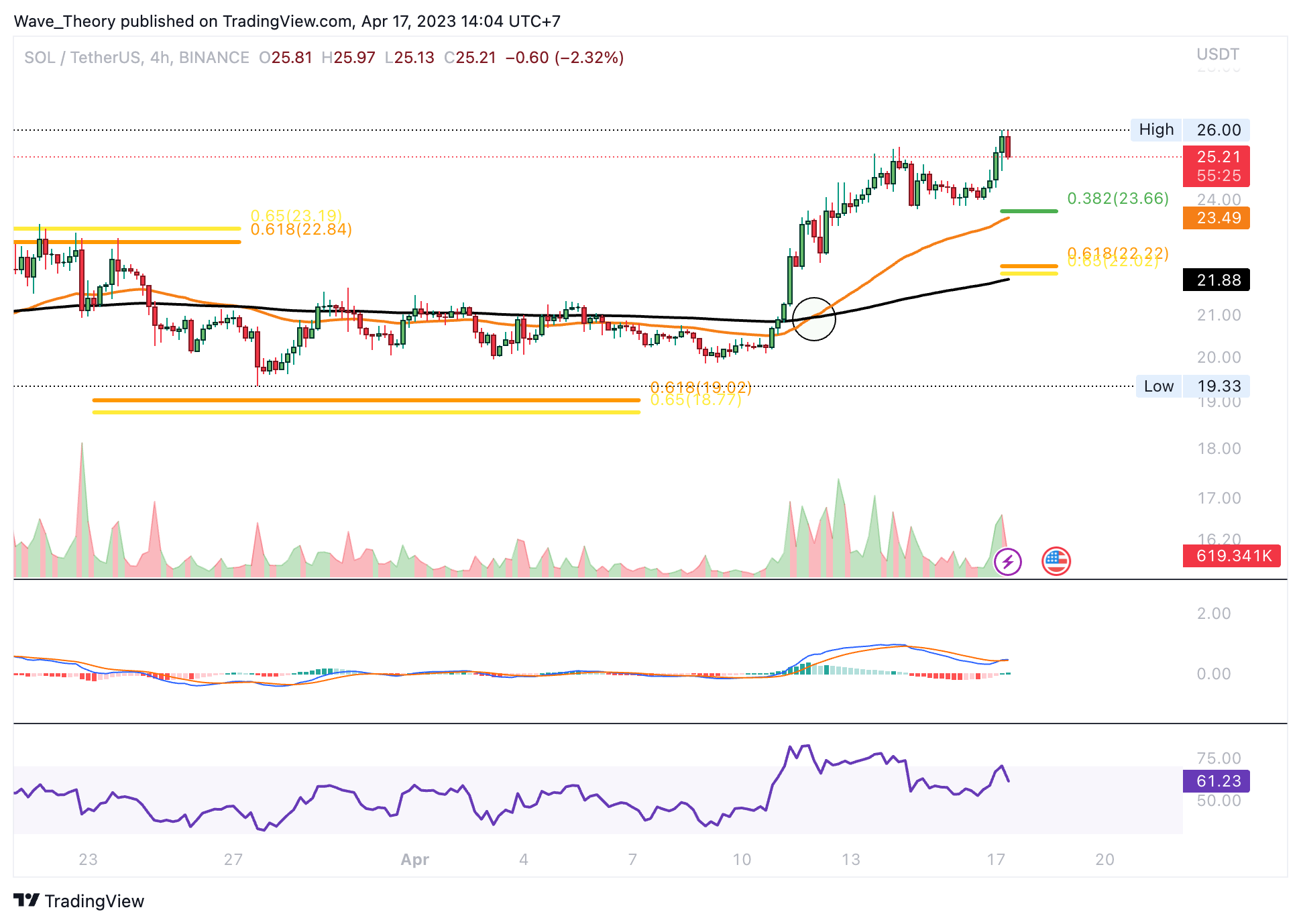1301x924 pixels.
Task: Click the circle annotation at moving average crossover
Action: 813,319
